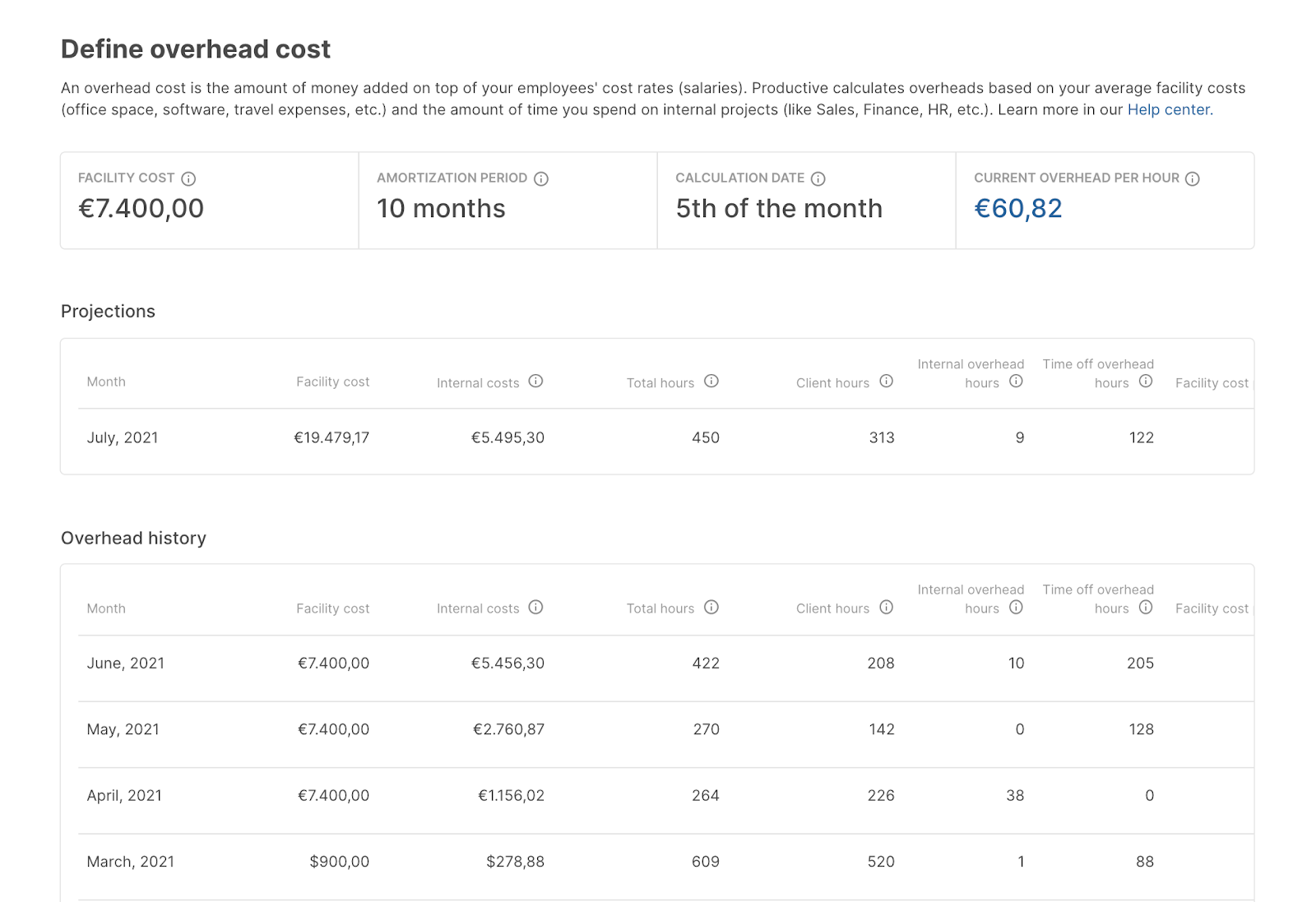Screen dimensions: 1316x902
Task: Open the Help center link
Action: tap(1168, 109)
